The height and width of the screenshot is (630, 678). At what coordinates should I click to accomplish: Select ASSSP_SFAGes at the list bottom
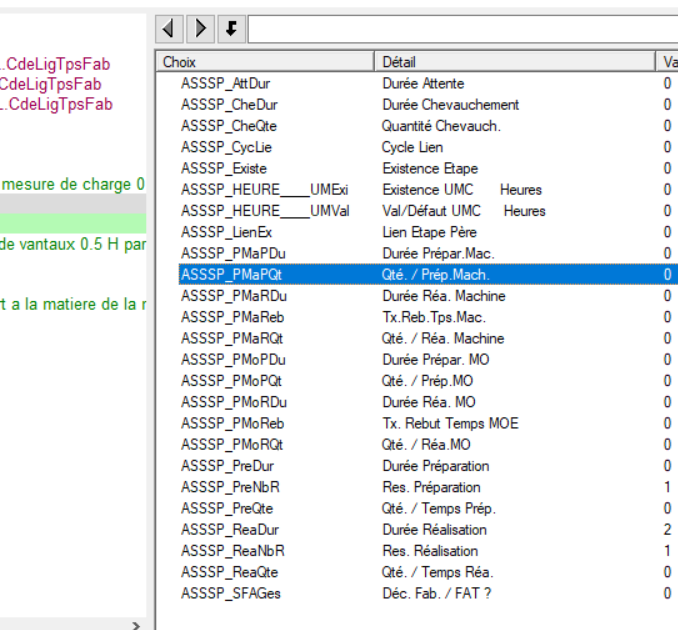[x=230, y=593]
